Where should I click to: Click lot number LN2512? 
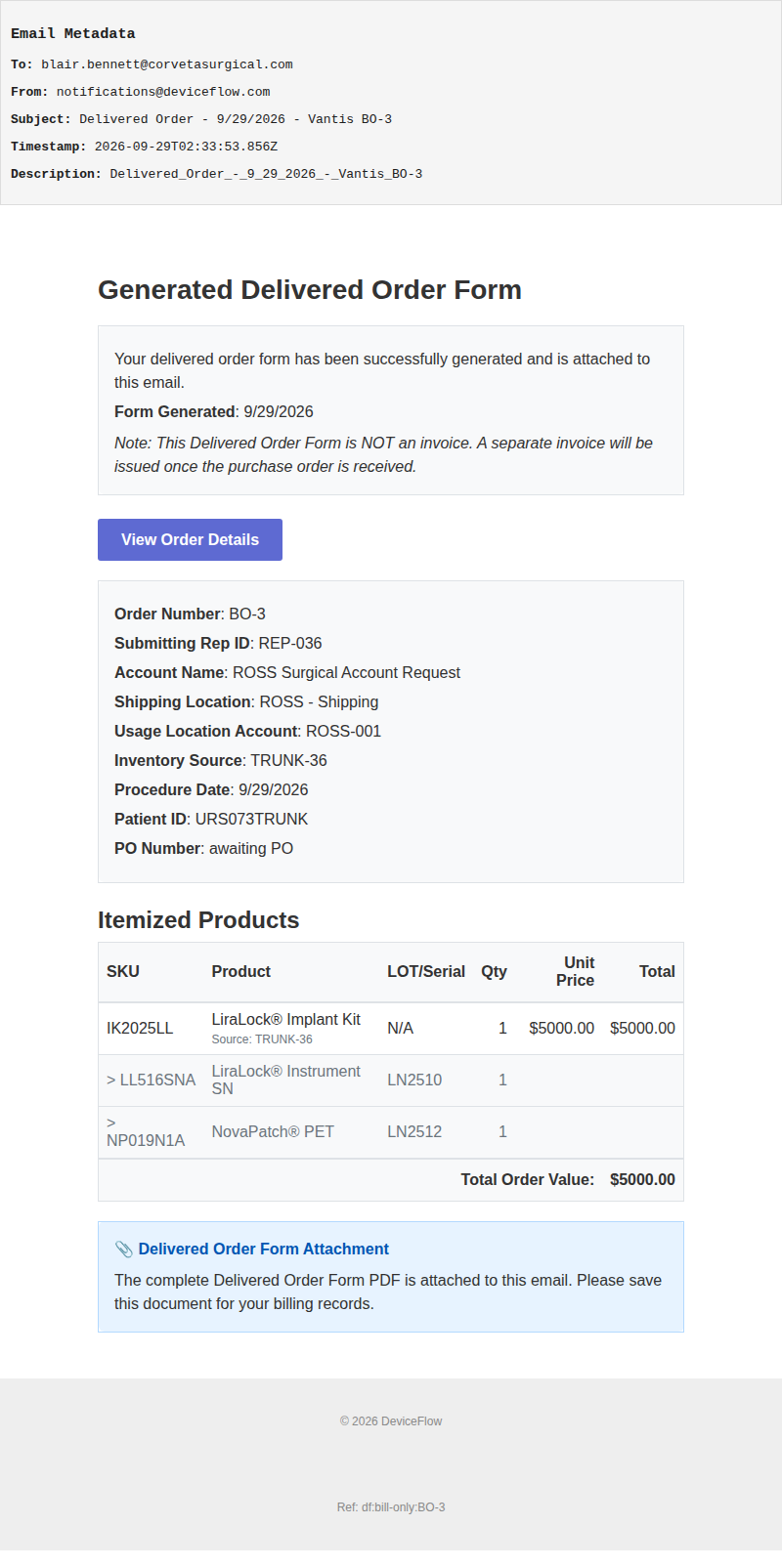[x=414, y=1131]
